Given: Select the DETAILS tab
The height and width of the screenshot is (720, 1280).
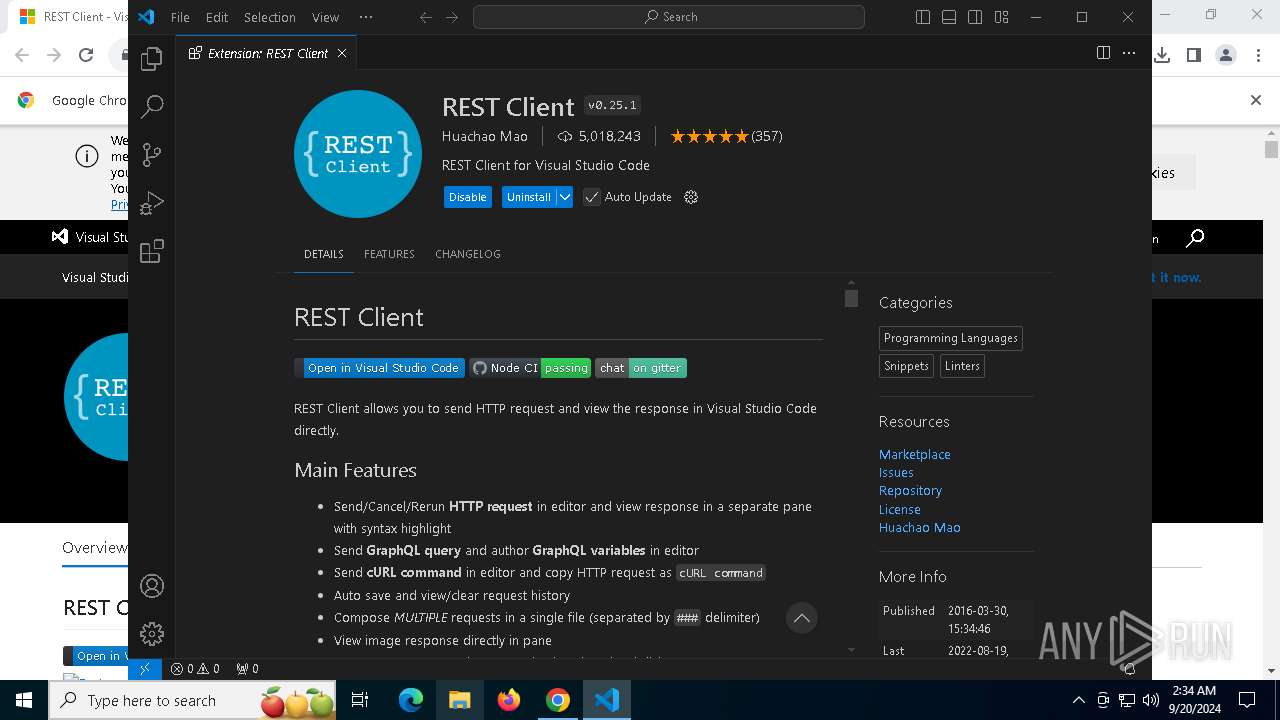Looking at the screenshot, I should pyautogui.click(x=324, y=254).
